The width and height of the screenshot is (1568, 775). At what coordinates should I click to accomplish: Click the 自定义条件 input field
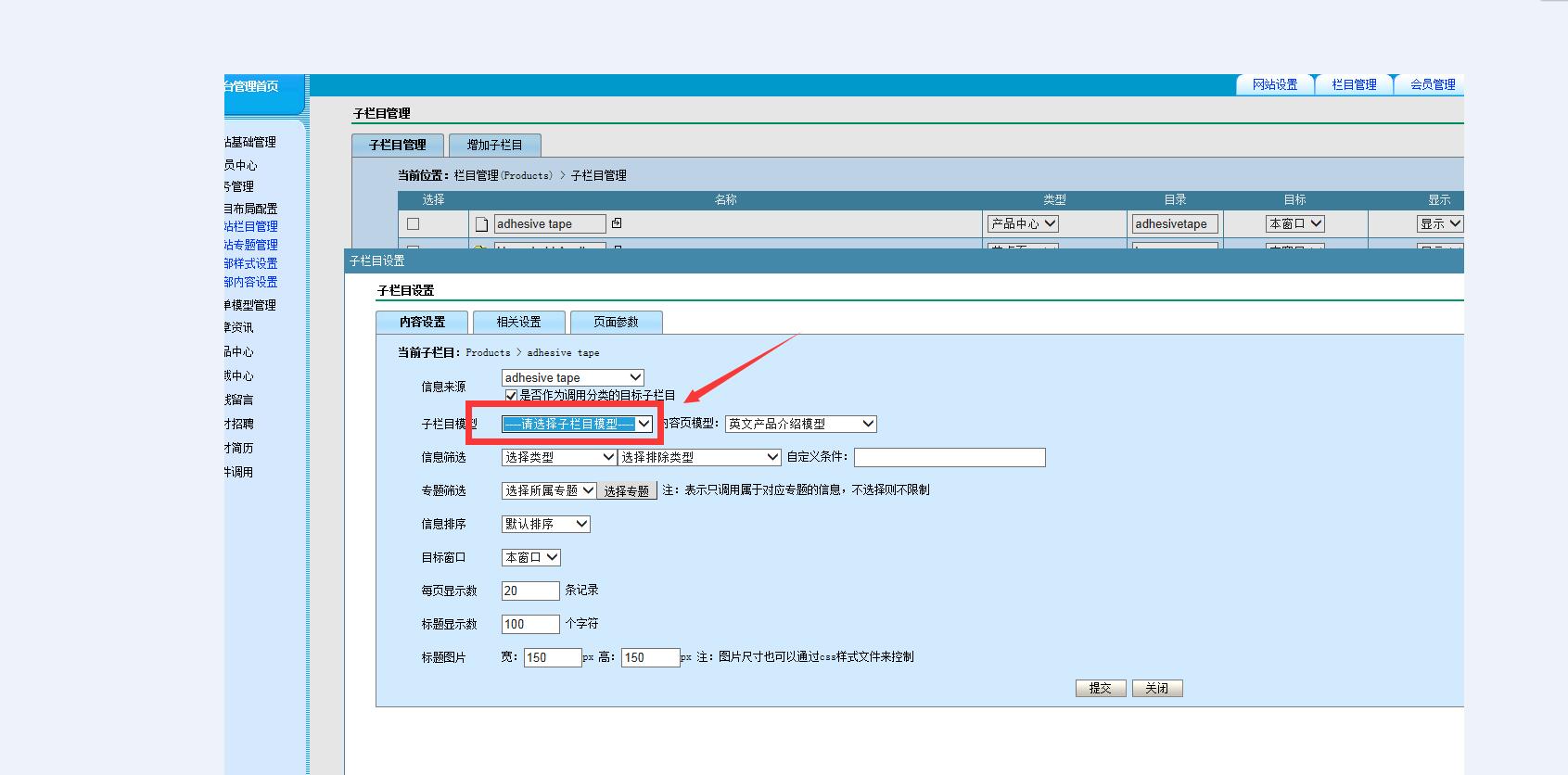click(950, 457)
